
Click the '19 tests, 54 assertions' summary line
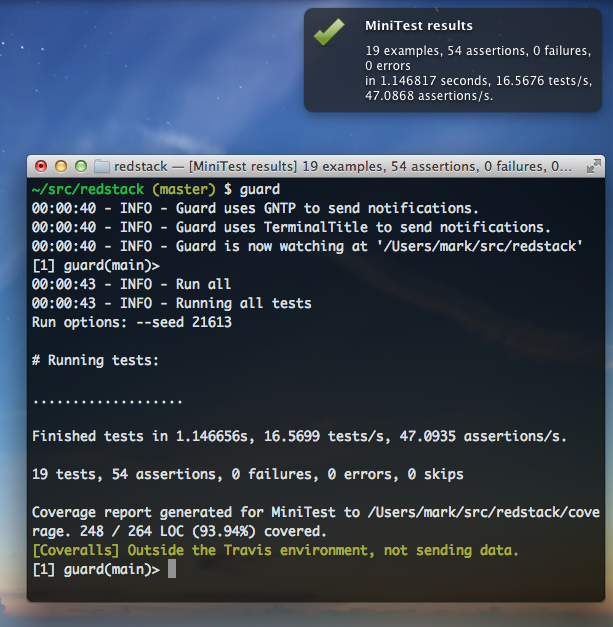point(247,474)
